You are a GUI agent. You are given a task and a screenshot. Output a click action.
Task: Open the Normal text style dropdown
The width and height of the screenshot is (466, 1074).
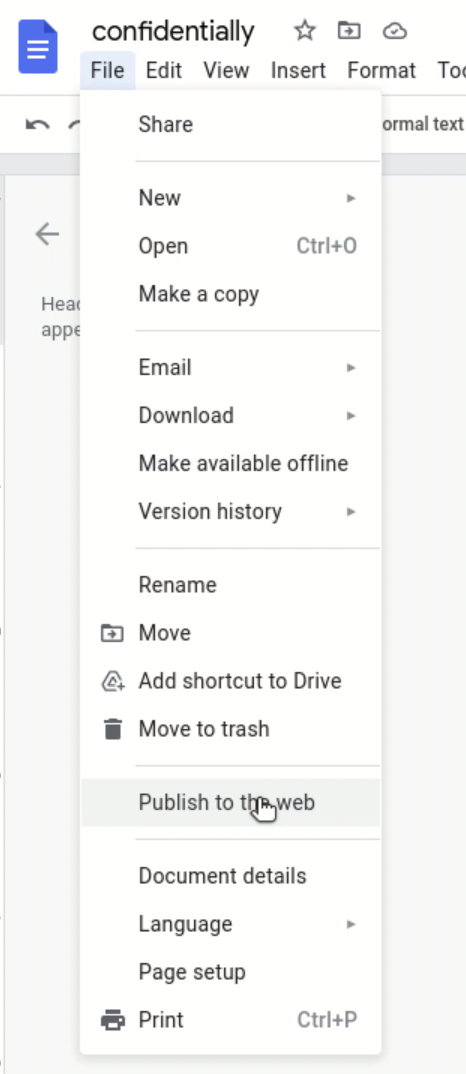(422, 125)
